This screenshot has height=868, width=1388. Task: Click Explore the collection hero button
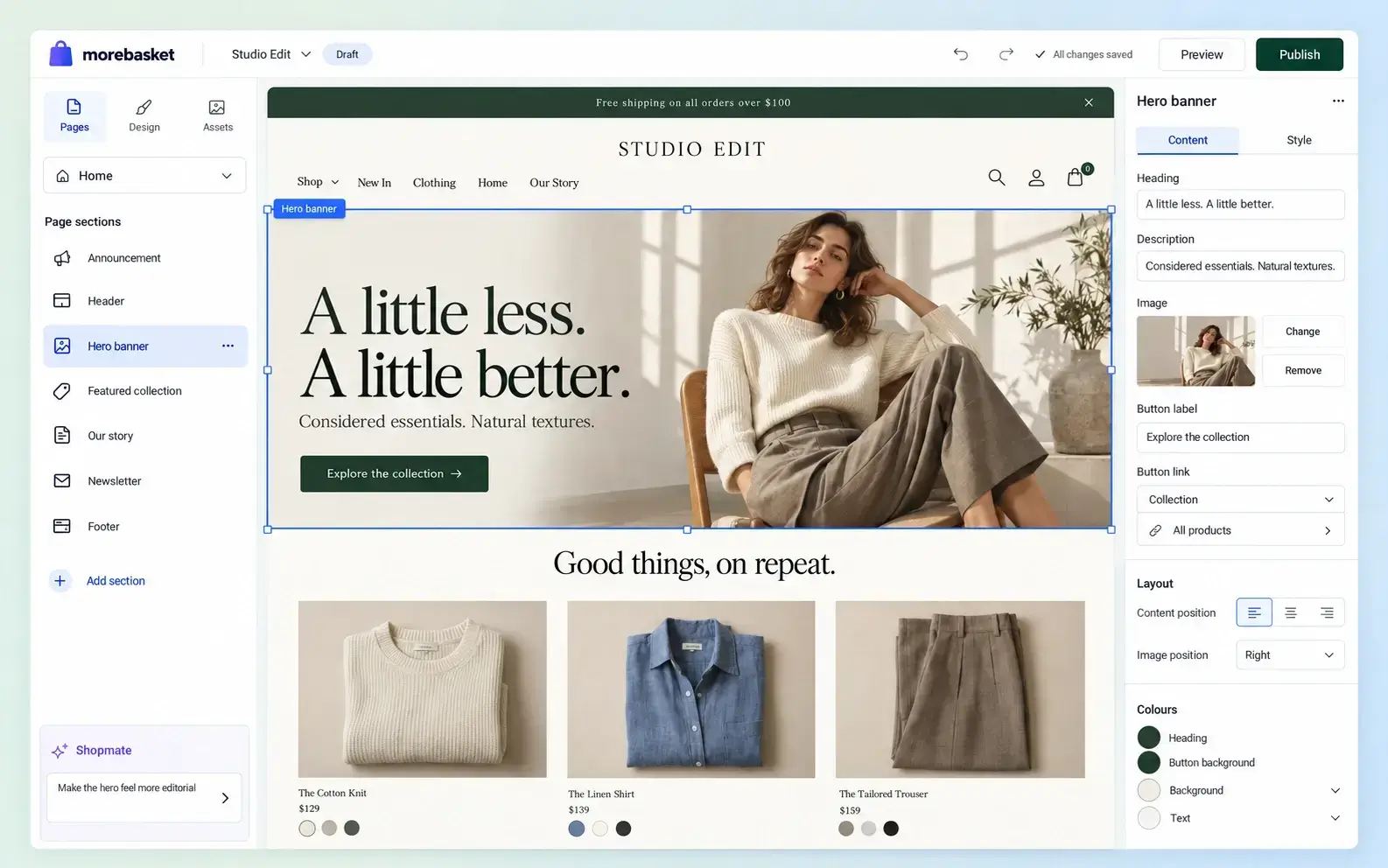click(394, 473)
